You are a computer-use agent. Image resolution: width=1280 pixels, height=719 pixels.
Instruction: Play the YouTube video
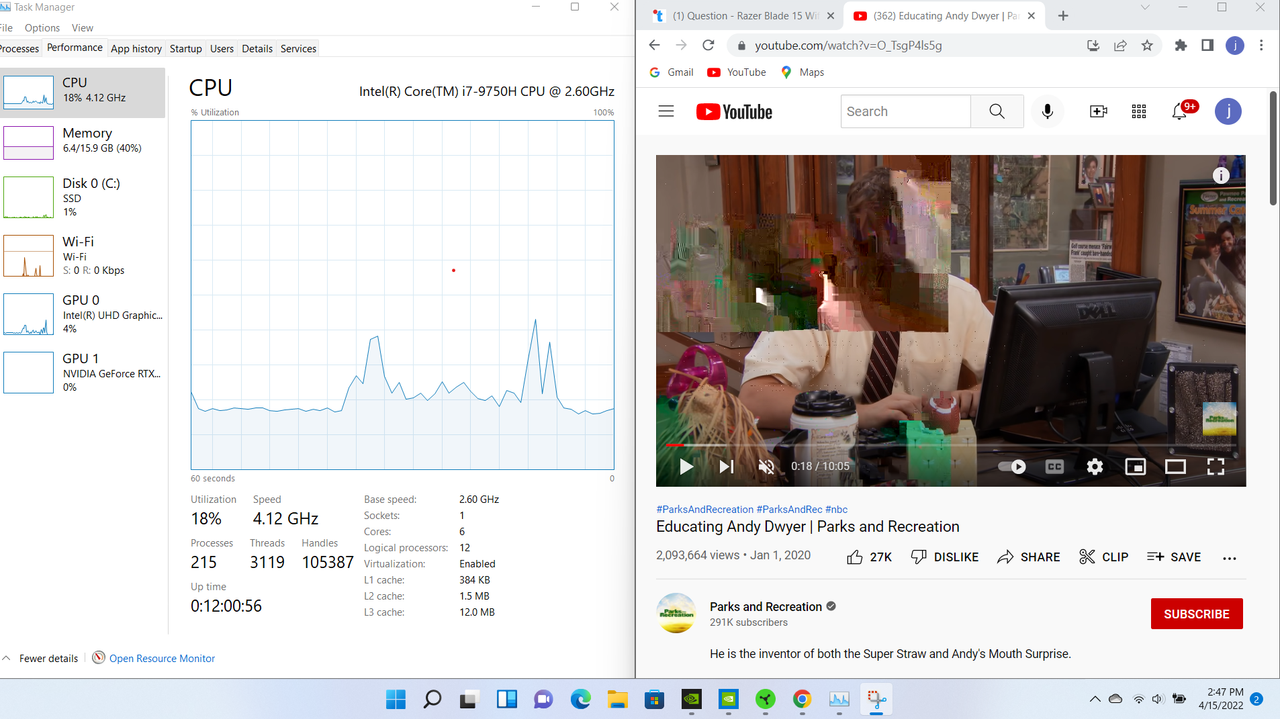tap(686, 467)
